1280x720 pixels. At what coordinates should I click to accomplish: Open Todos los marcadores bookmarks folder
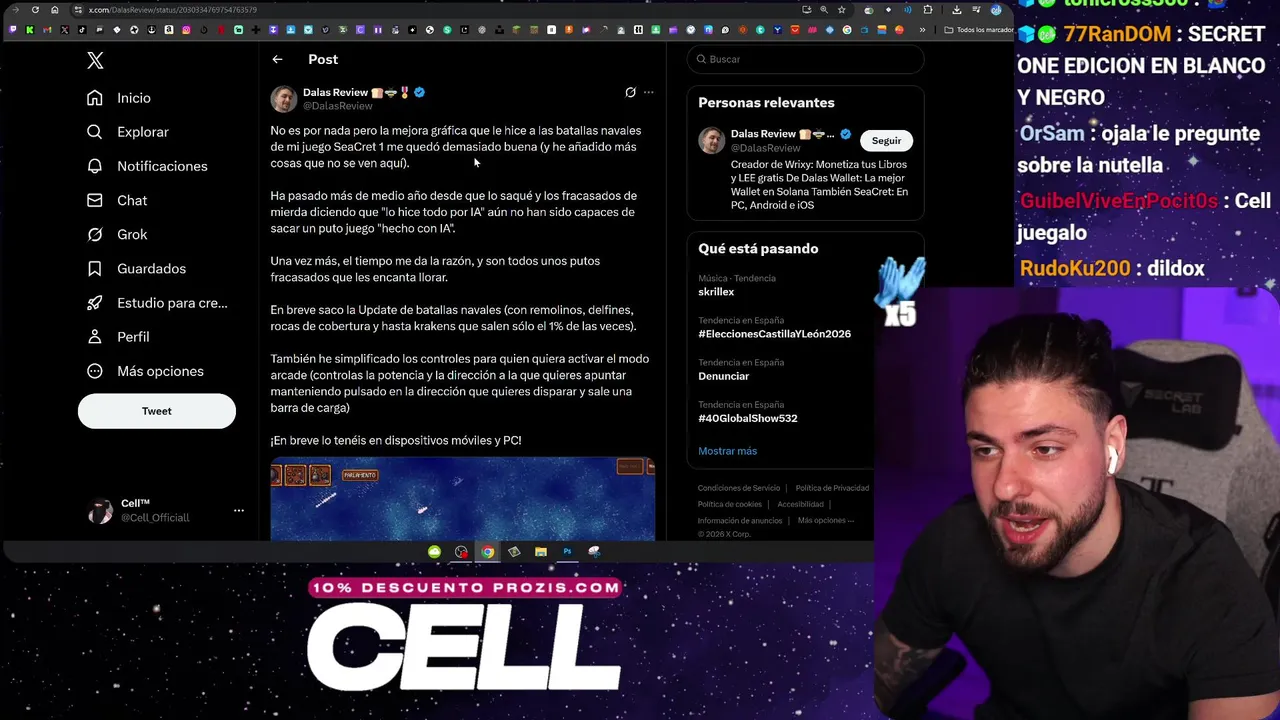[x=980, y=30]
